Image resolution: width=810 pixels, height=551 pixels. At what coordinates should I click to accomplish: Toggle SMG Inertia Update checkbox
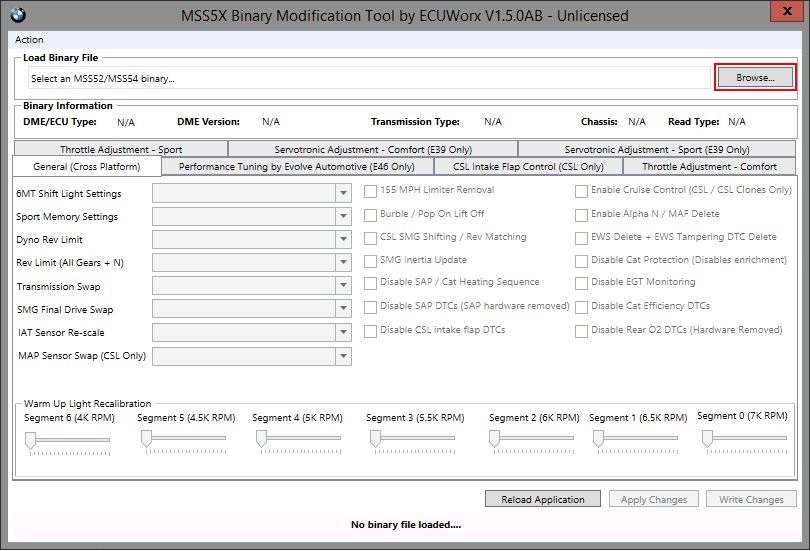(x=370, y=261)
